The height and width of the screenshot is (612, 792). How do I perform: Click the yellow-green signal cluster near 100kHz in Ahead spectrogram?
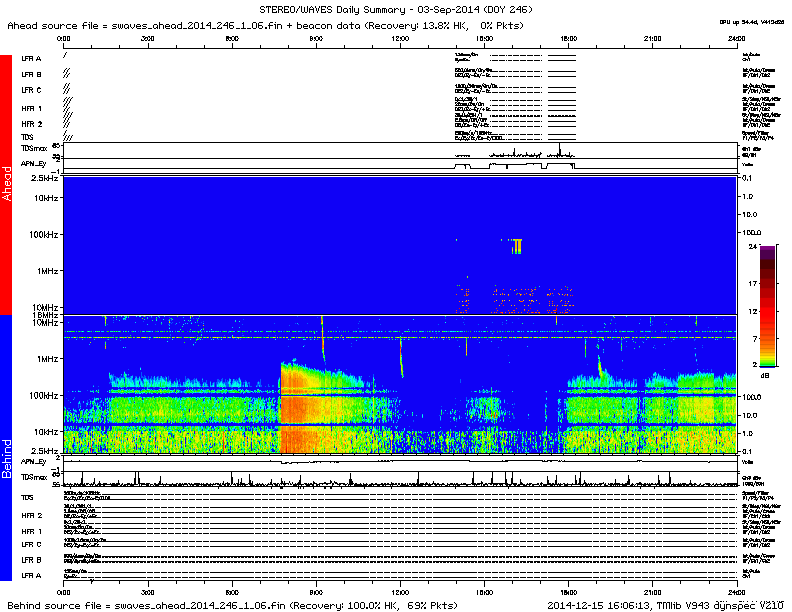pyautogui.click(x=516, y=246)
